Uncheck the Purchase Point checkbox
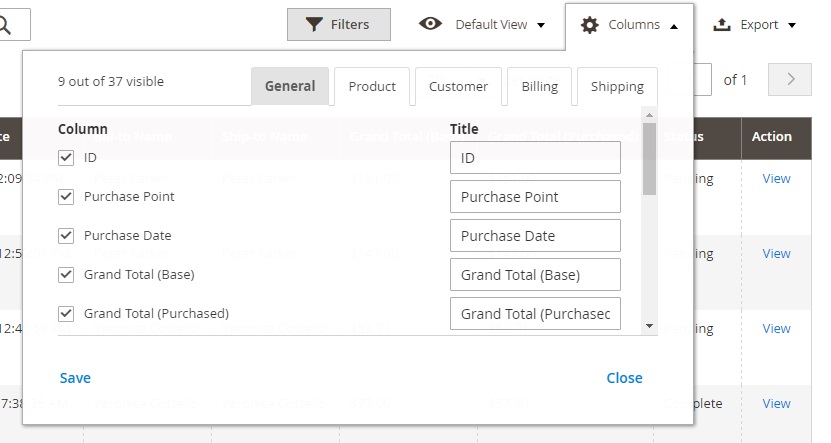Viewport: 831px width, 443px height. [x=66, y=197]
